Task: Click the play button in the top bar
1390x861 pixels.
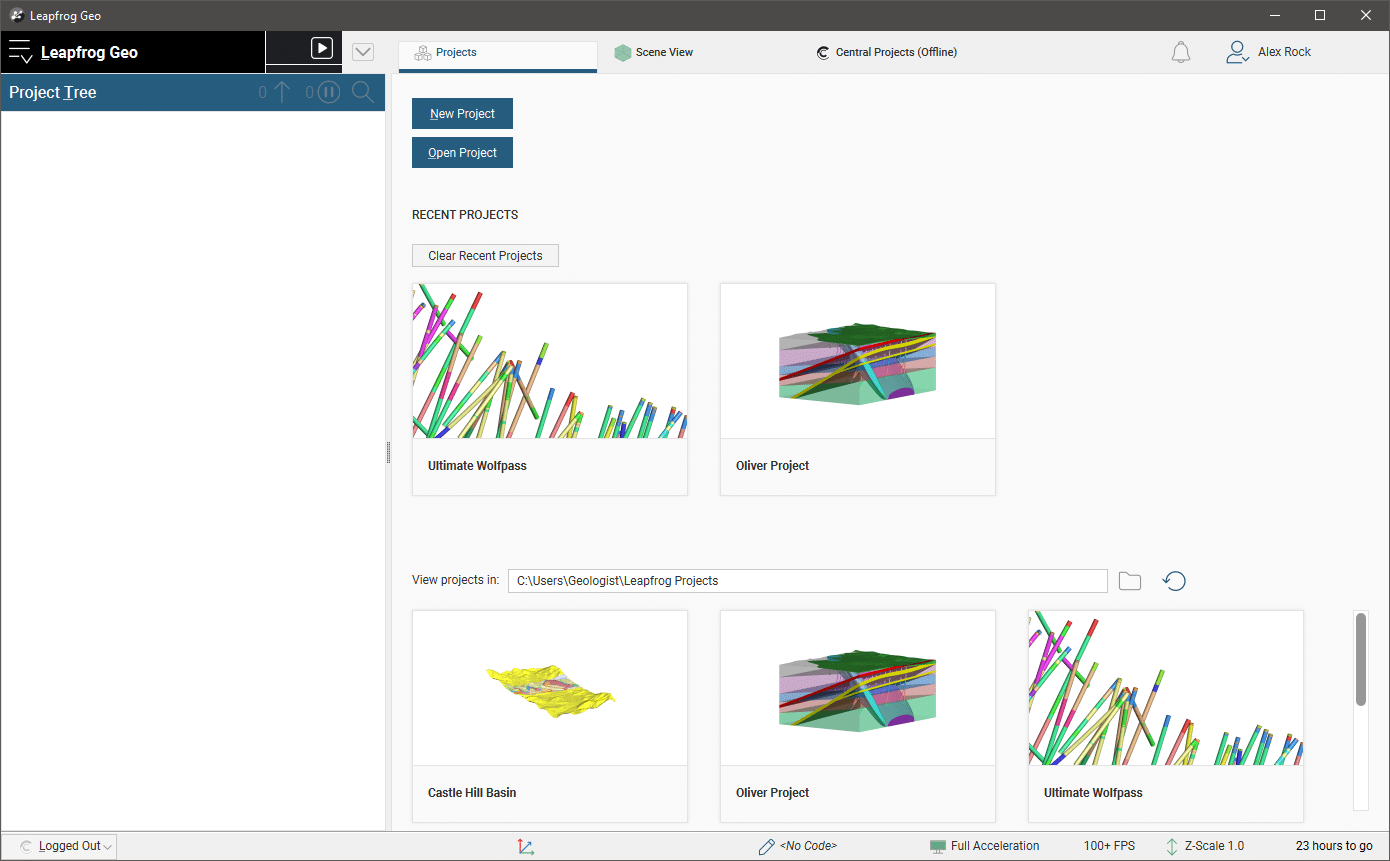Action: click(x=321, y=48)
